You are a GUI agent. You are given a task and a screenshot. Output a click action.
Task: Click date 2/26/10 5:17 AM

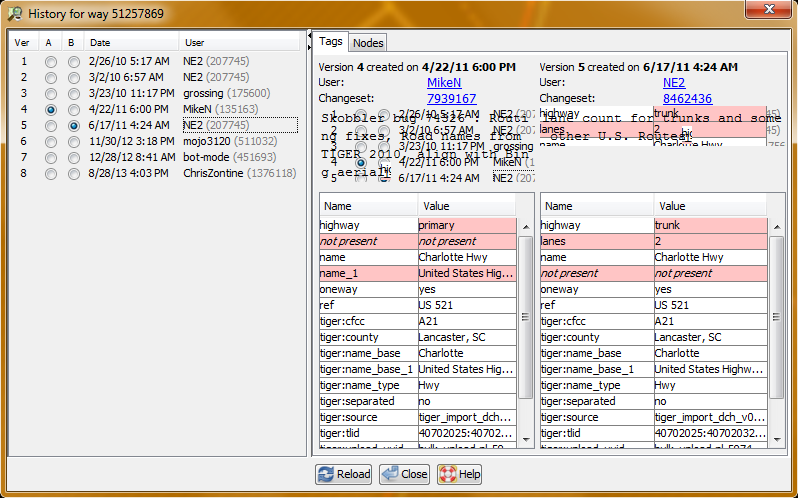point(129,62)
